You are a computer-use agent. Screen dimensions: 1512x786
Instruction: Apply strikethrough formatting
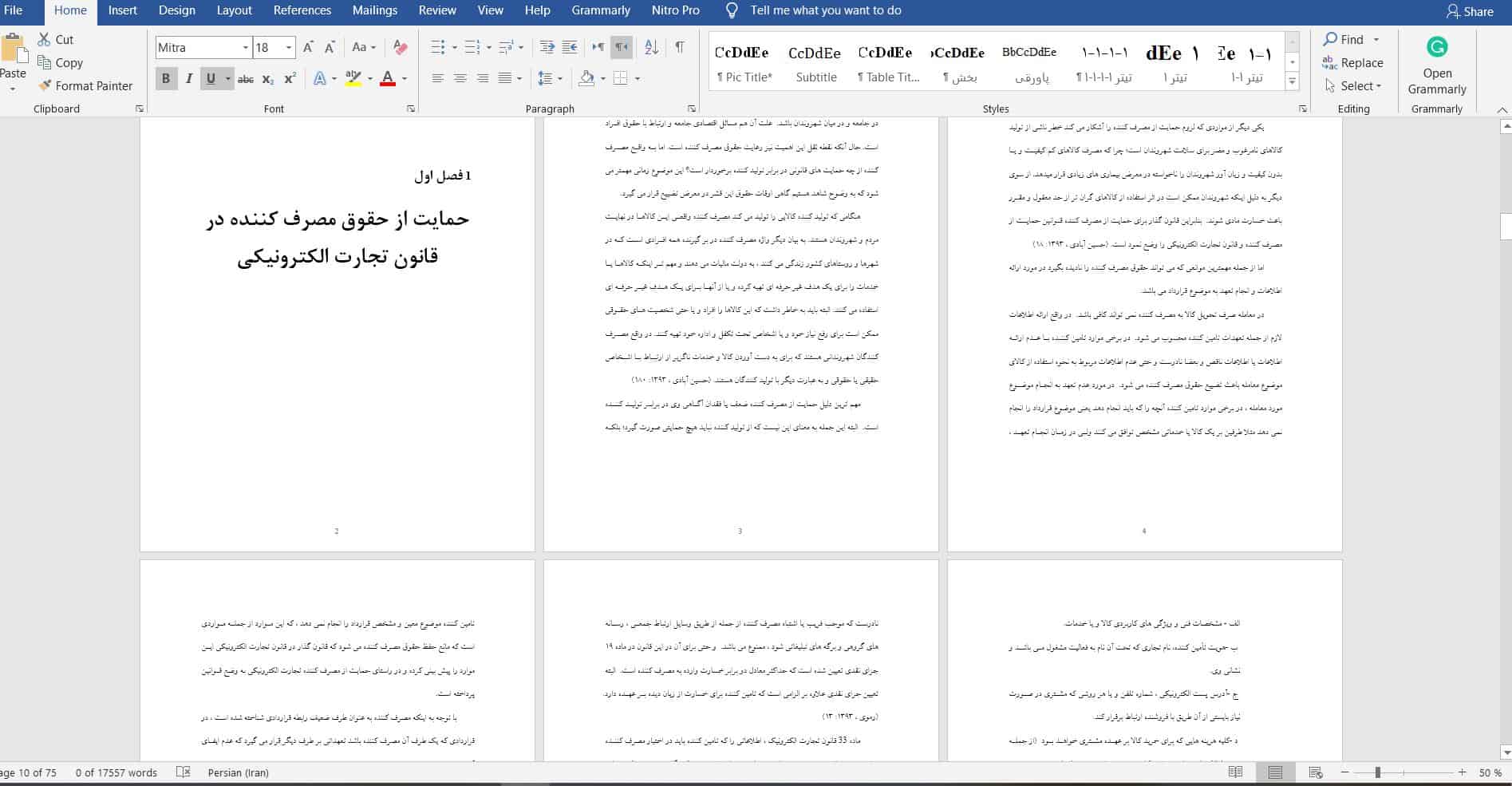[246, 78]
